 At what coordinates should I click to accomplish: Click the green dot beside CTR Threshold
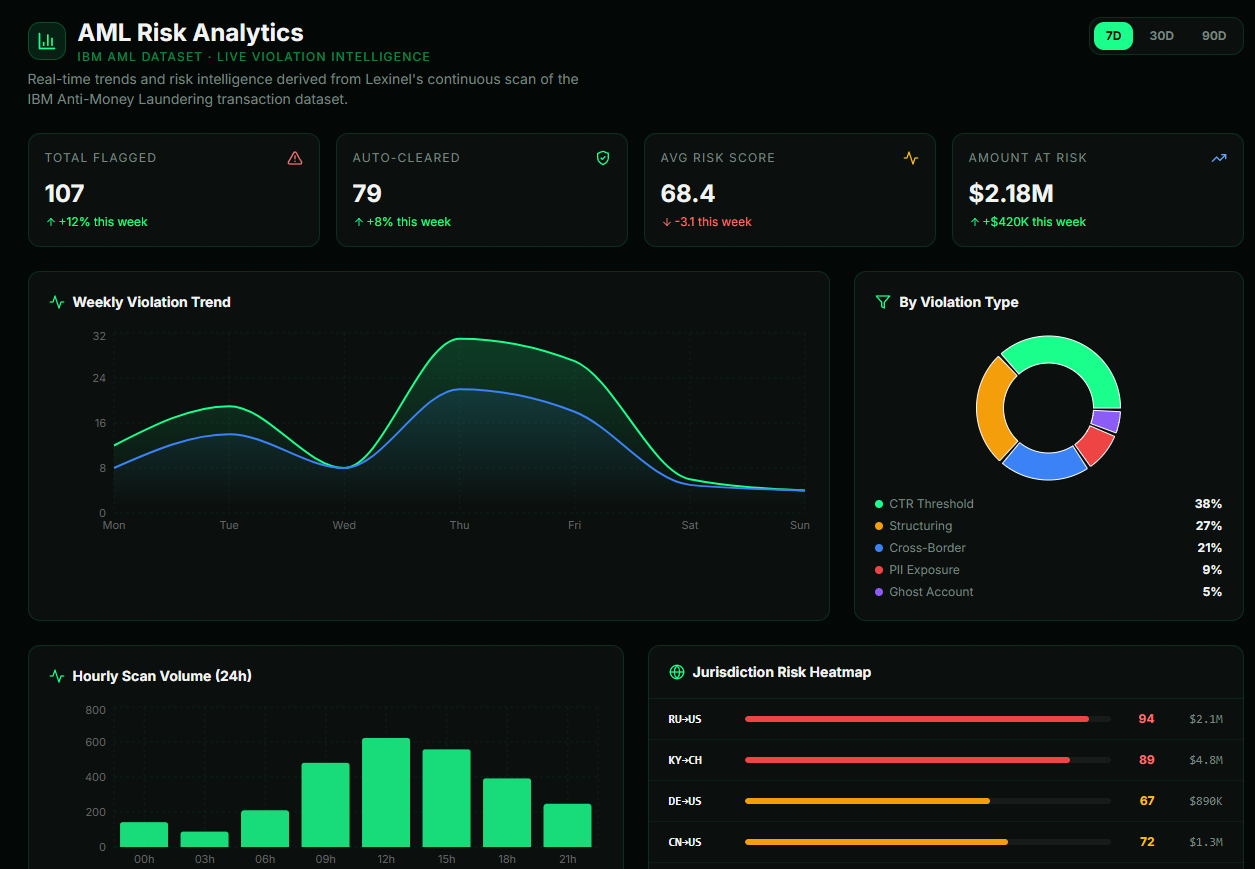[x=881, y=503]
